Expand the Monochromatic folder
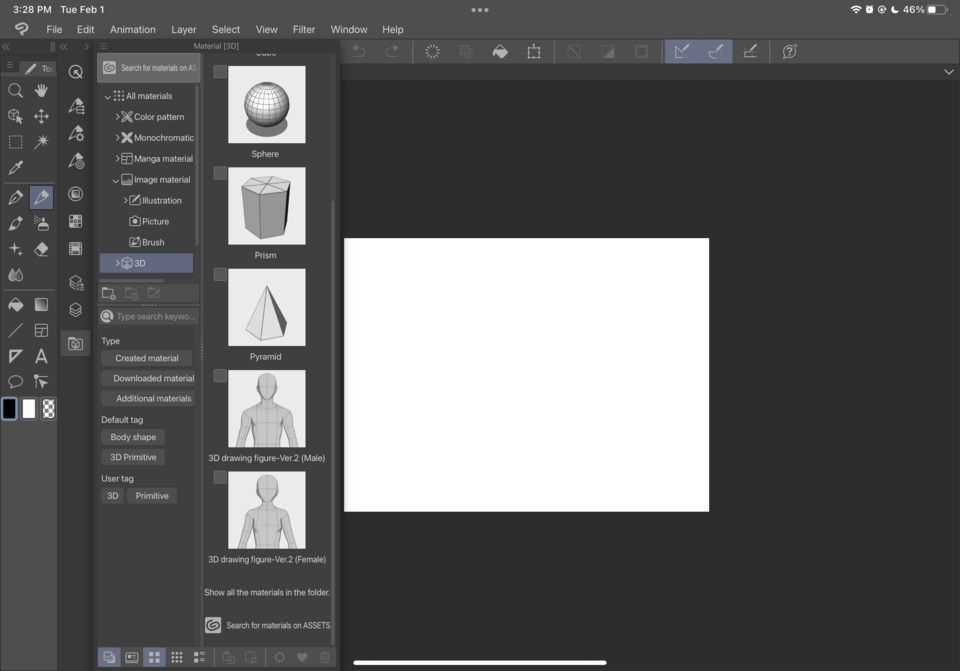The height and width of the screenshot is (671, 960). (x=117, y=138)
